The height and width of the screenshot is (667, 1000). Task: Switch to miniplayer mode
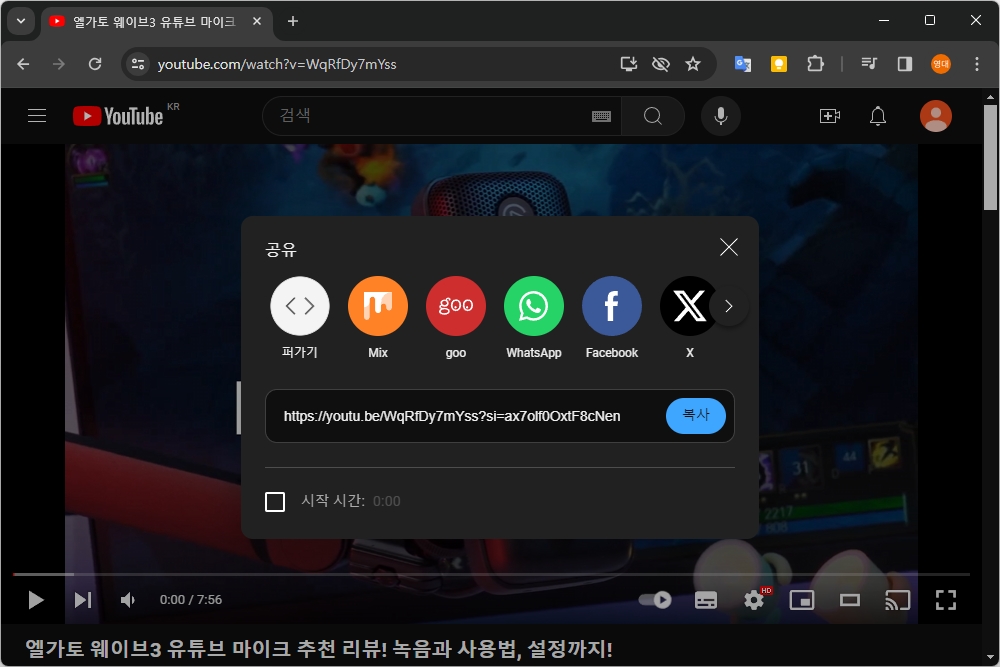click(802, 600)
